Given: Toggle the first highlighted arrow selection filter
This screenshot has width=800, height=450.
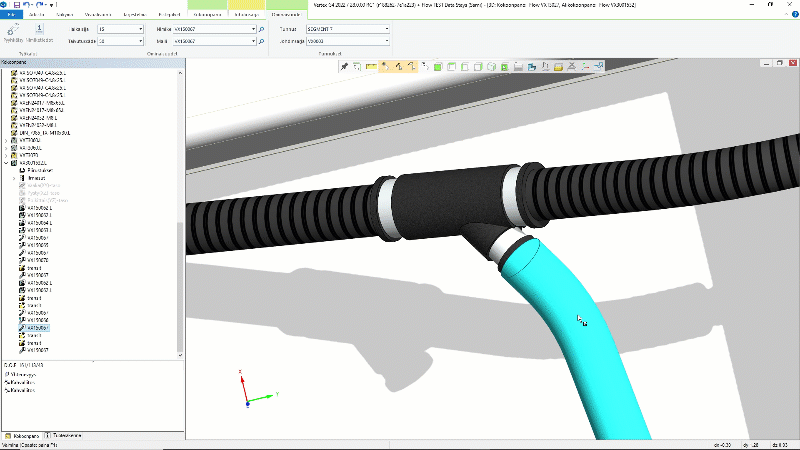Looking at the screenshot, I should [x=384, y=66].
